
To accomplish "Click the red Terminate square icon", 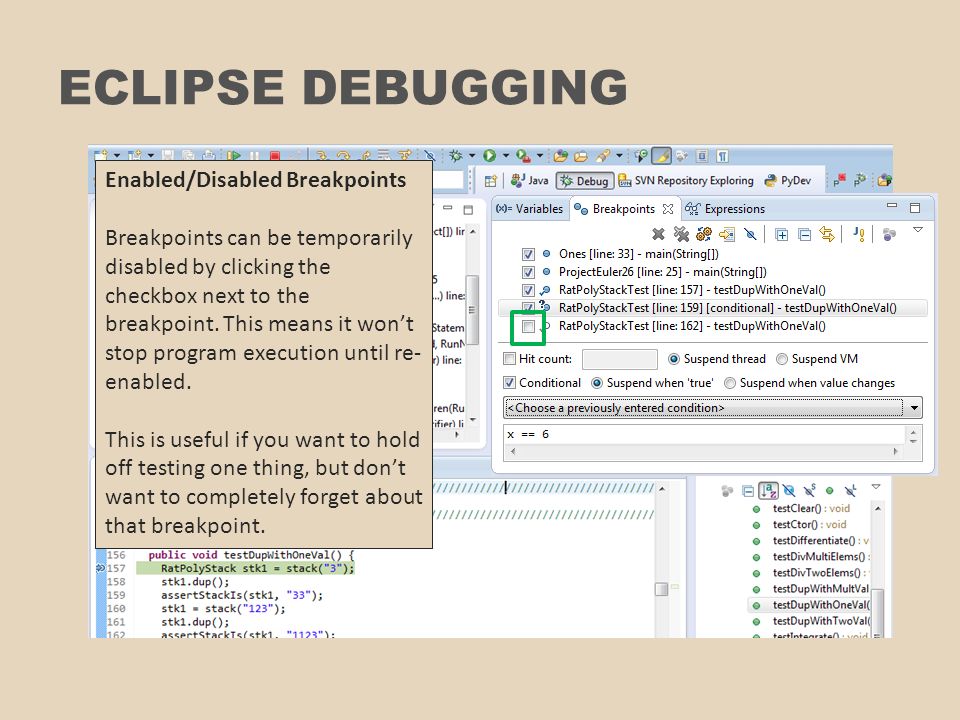I will pos(275,156).
